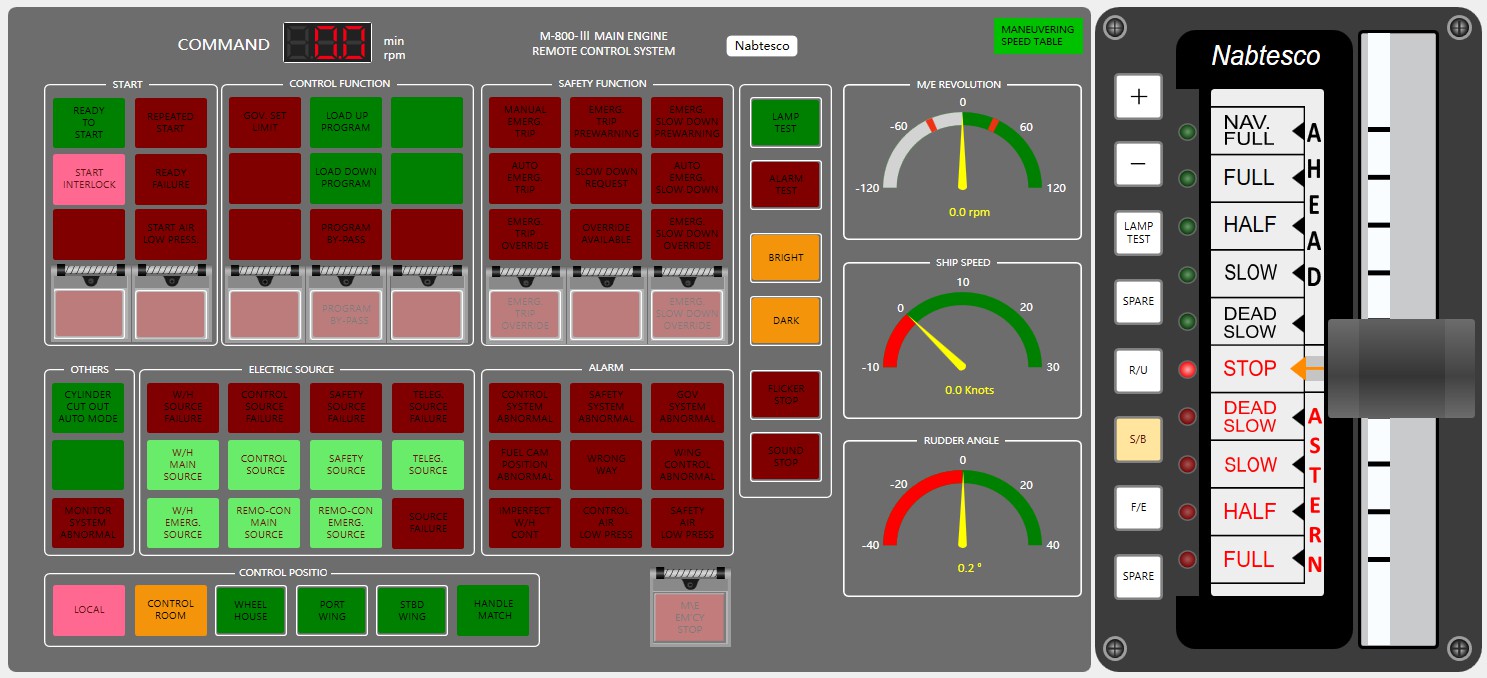
Task: Click the Safety Air Low Press alarm
Action: 687,523
